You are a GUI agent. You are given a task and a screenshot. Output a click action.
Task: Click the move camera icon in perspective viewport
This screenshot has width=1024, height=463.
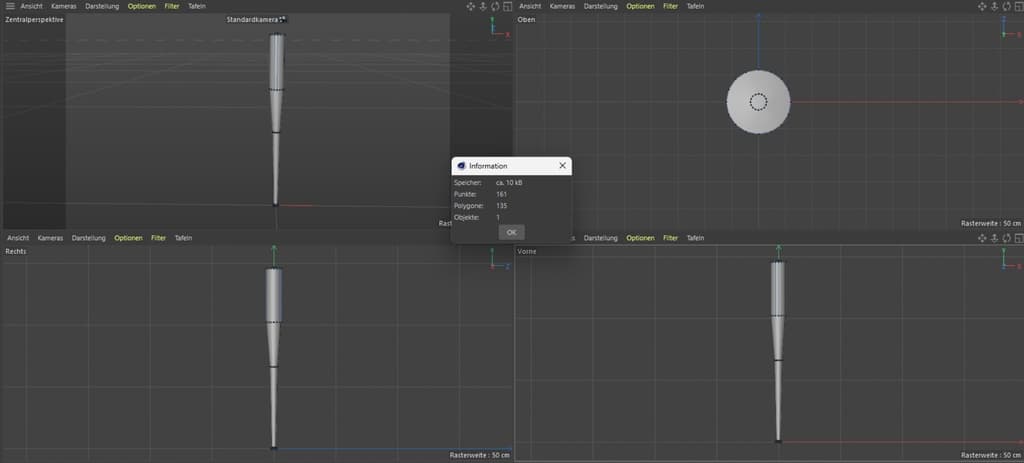coord(471,6)
